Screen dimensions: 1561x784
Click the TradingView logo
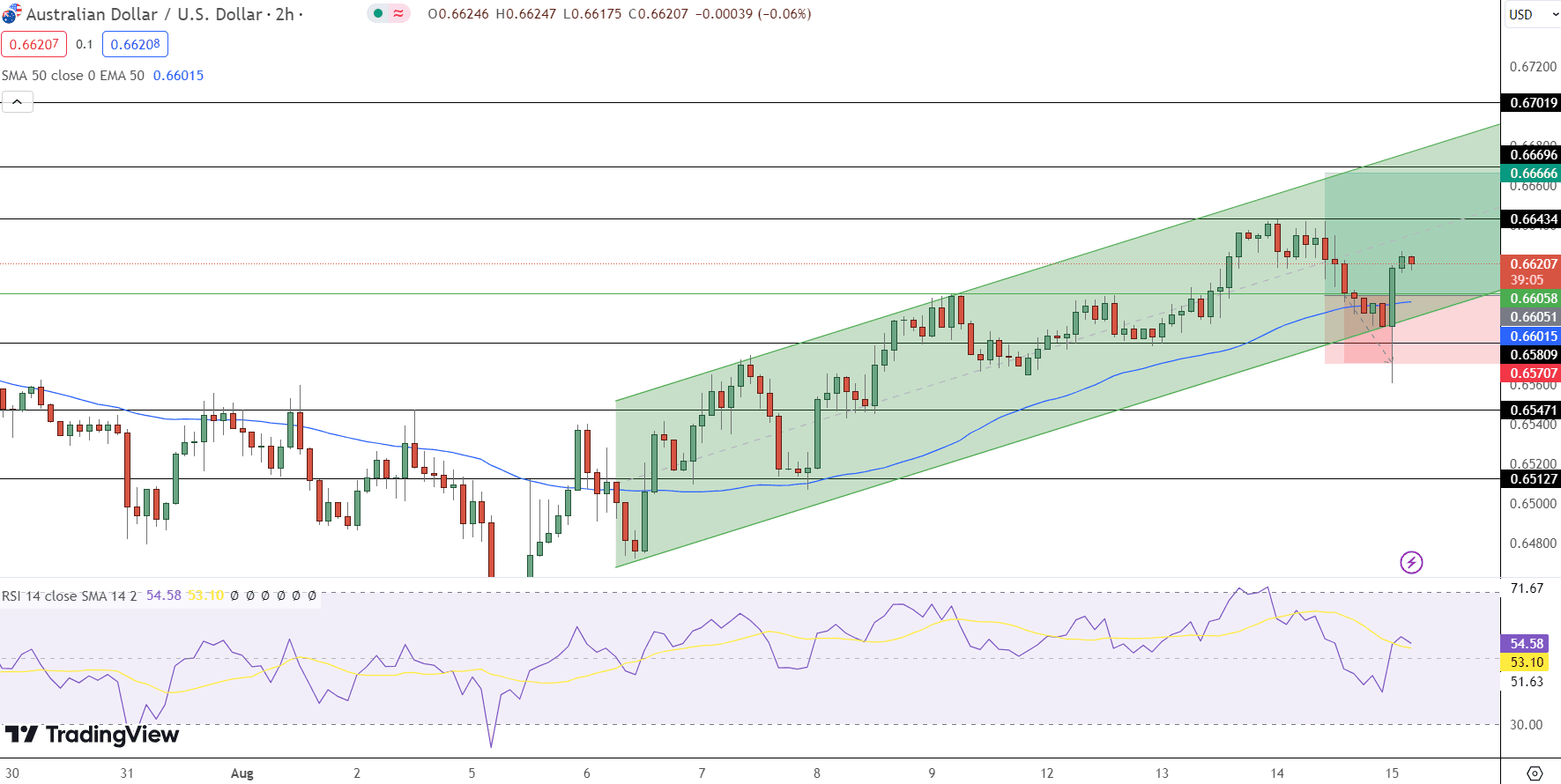(92, 735)
